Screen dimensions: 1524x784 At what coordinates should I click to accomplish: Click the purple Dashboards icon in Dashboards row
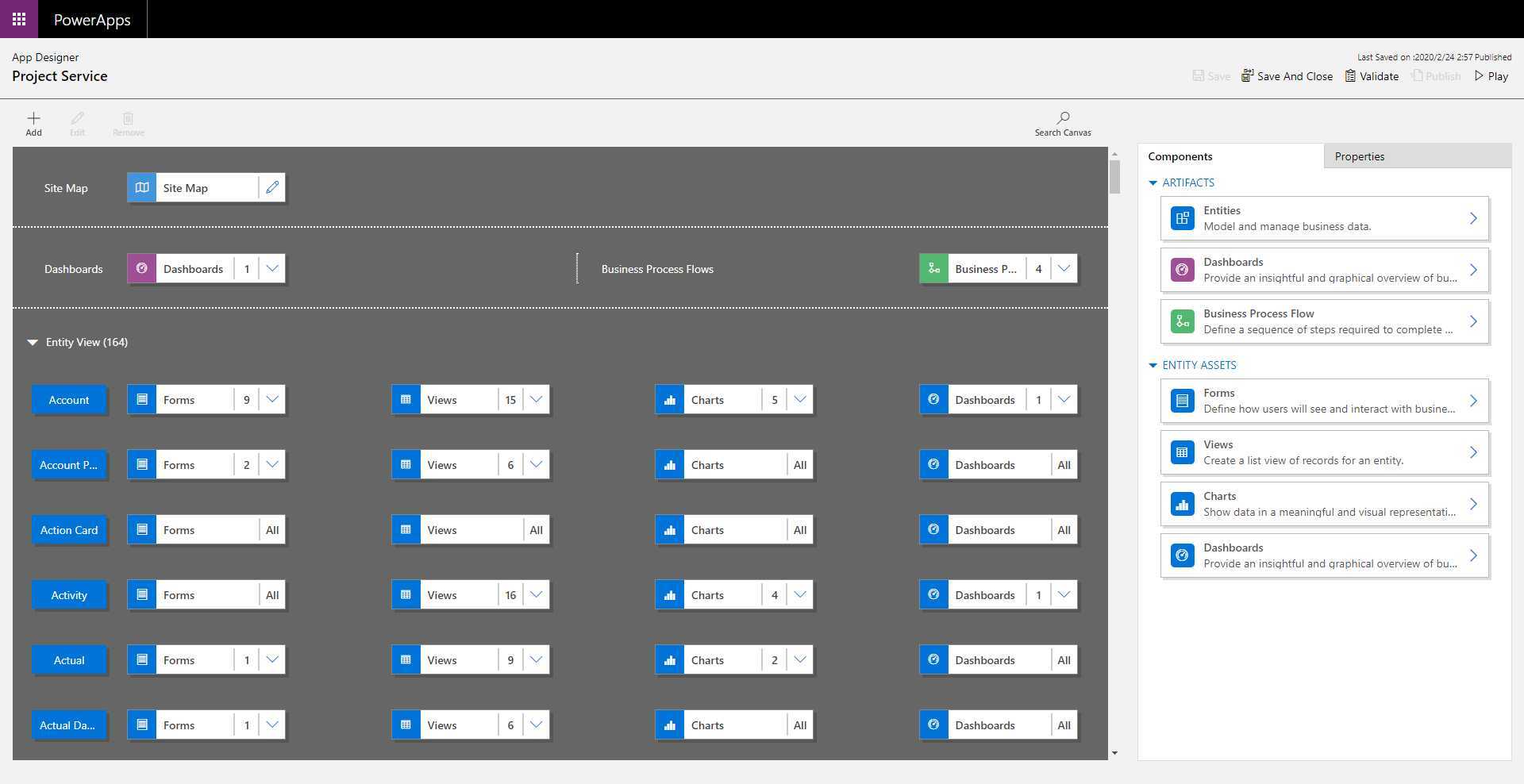pos(142,269)
